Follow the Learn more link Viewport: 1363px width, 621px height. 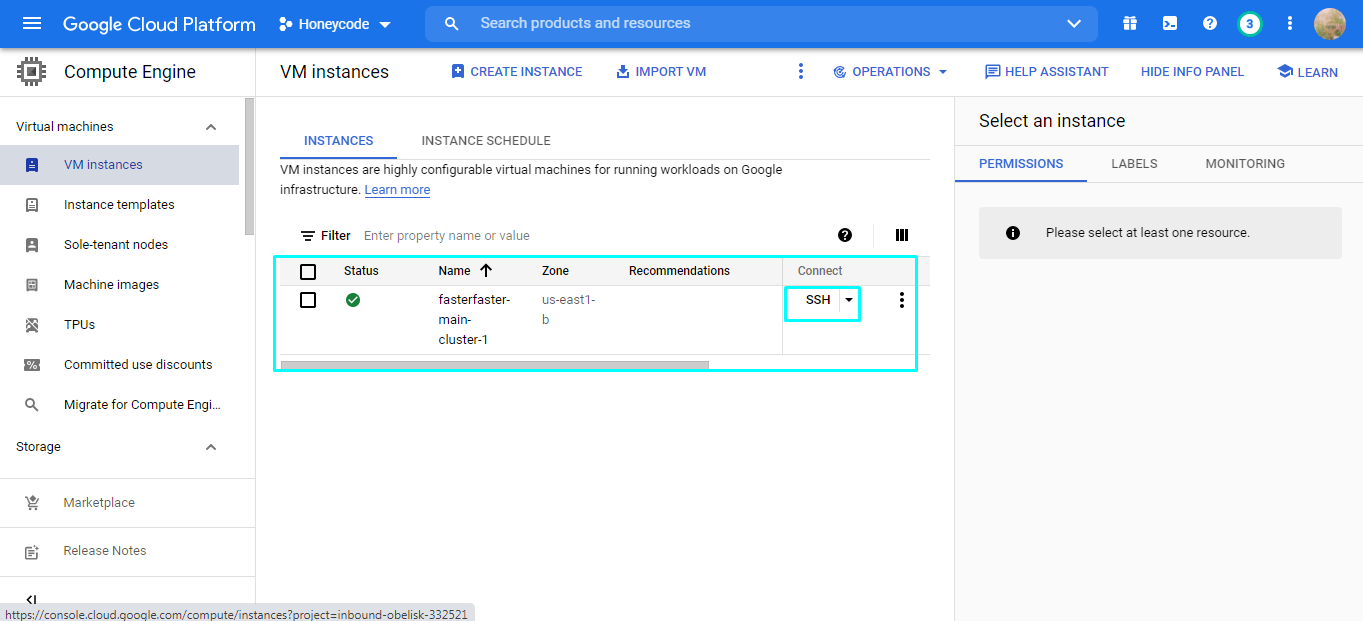(x=397, y=190)
